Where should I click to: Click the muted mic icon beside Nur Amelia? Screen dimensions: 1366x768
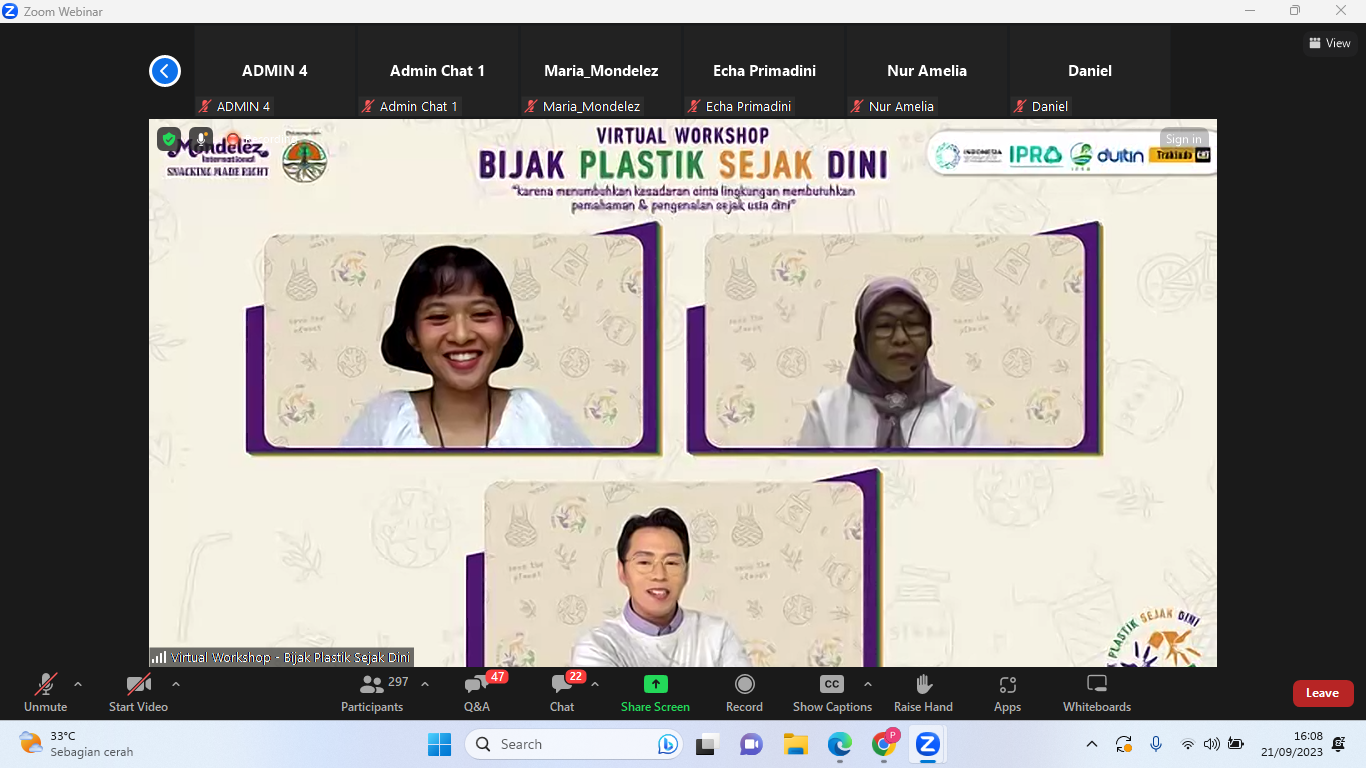click(858, 106)
